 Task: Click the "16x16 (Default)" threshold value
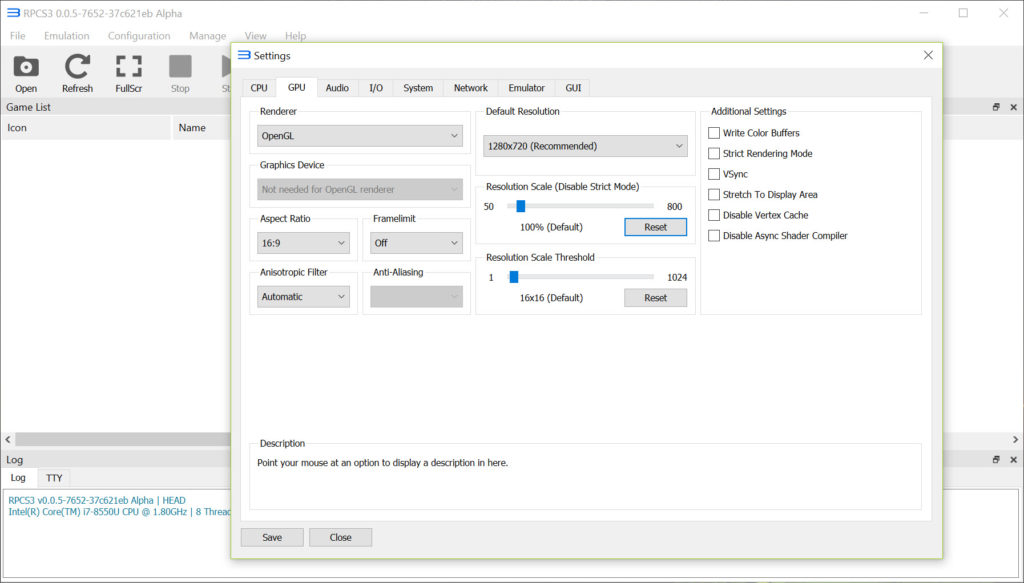pos(551,298)
